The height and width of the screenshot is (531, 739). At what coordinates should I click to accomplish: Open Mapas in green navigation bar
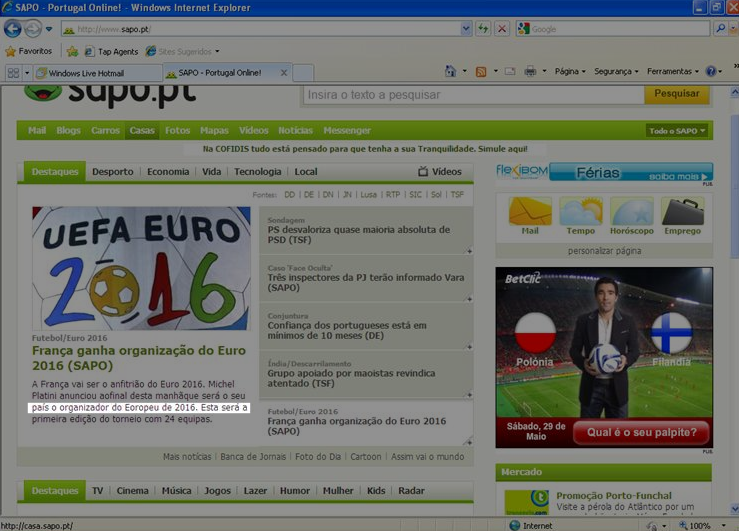[x=214, y=131]
